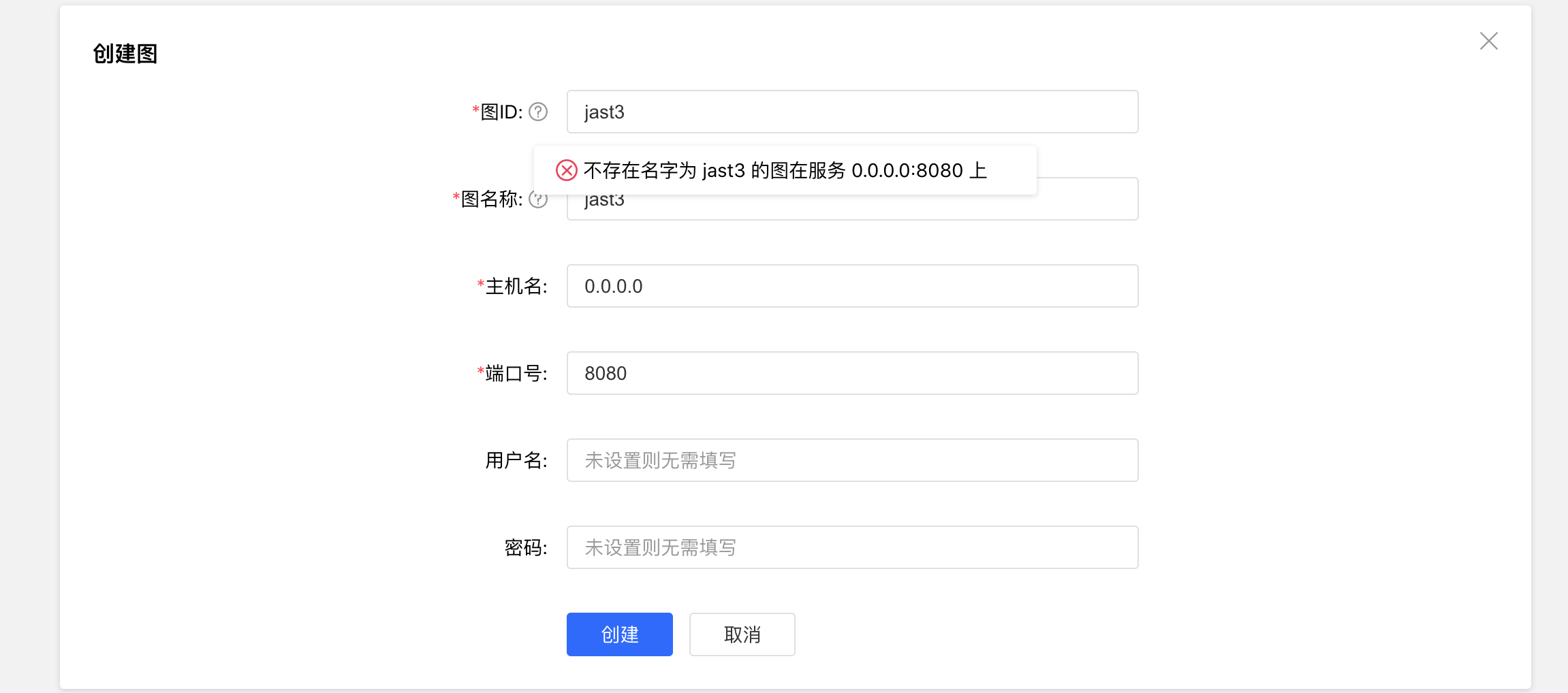Click the 主机名 label
The image size is (1568, 693).
tap(512, 286)
